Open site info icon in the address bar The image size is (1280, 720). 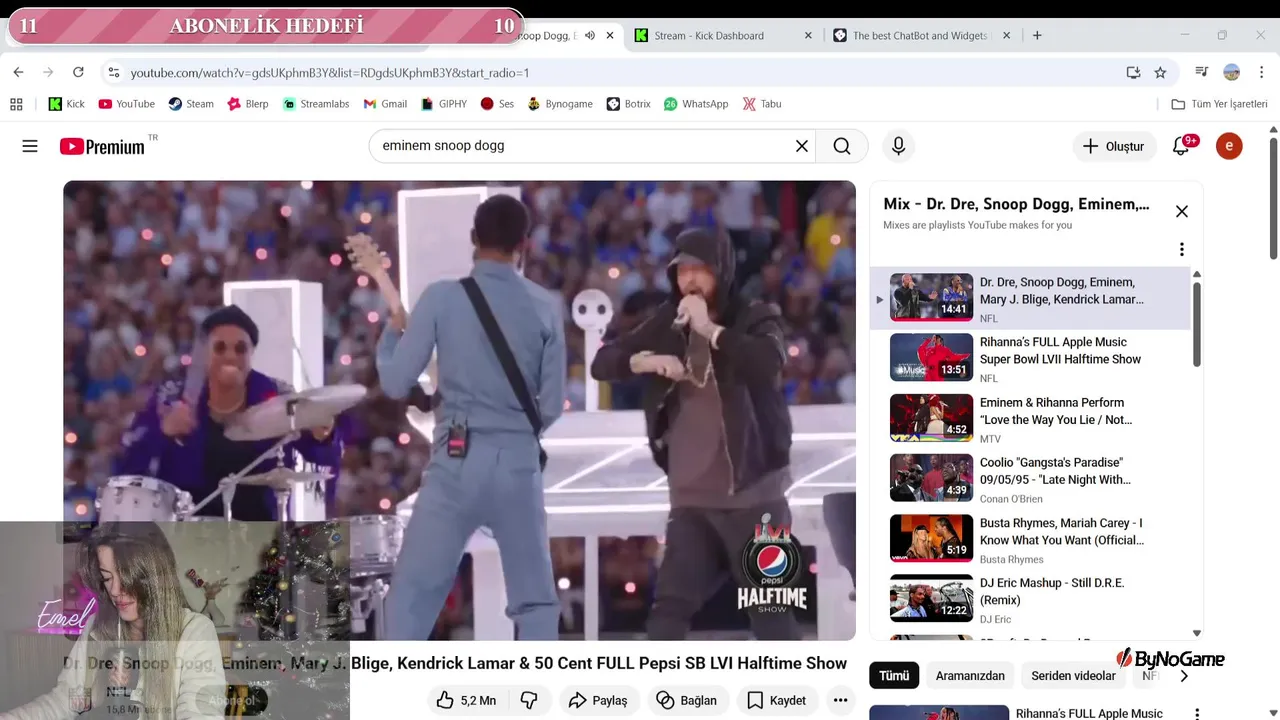pos(113,72)
